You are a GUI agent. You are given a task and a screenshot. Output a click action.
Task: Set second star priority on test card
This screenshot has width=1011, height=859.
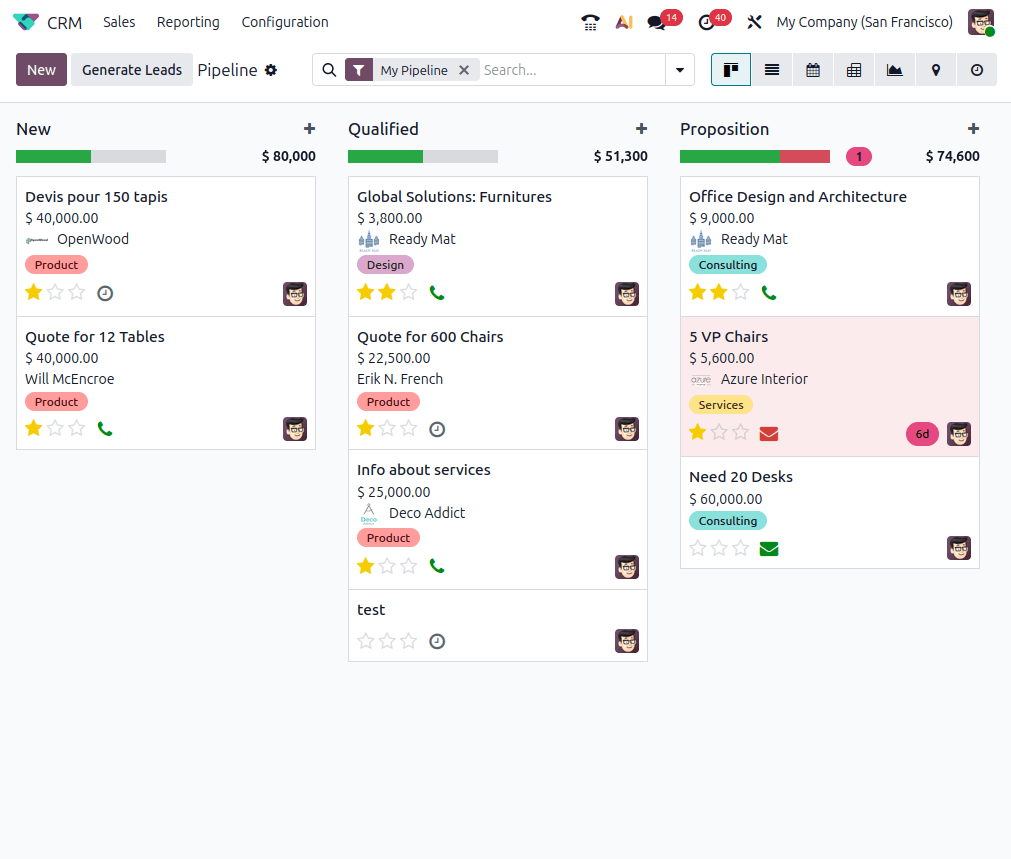387,641
